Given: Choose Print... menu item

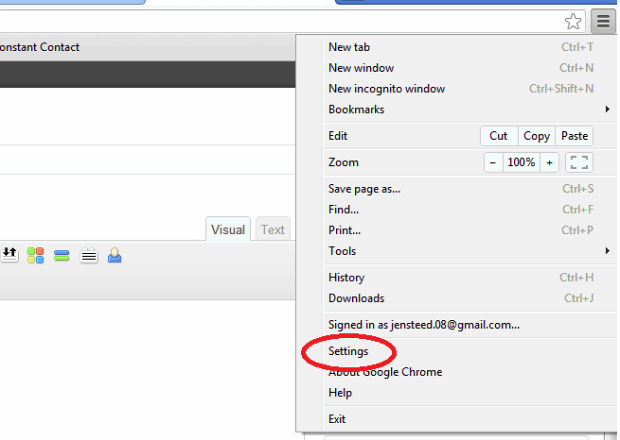Looking at the screenshot, I should click(470, 230).
